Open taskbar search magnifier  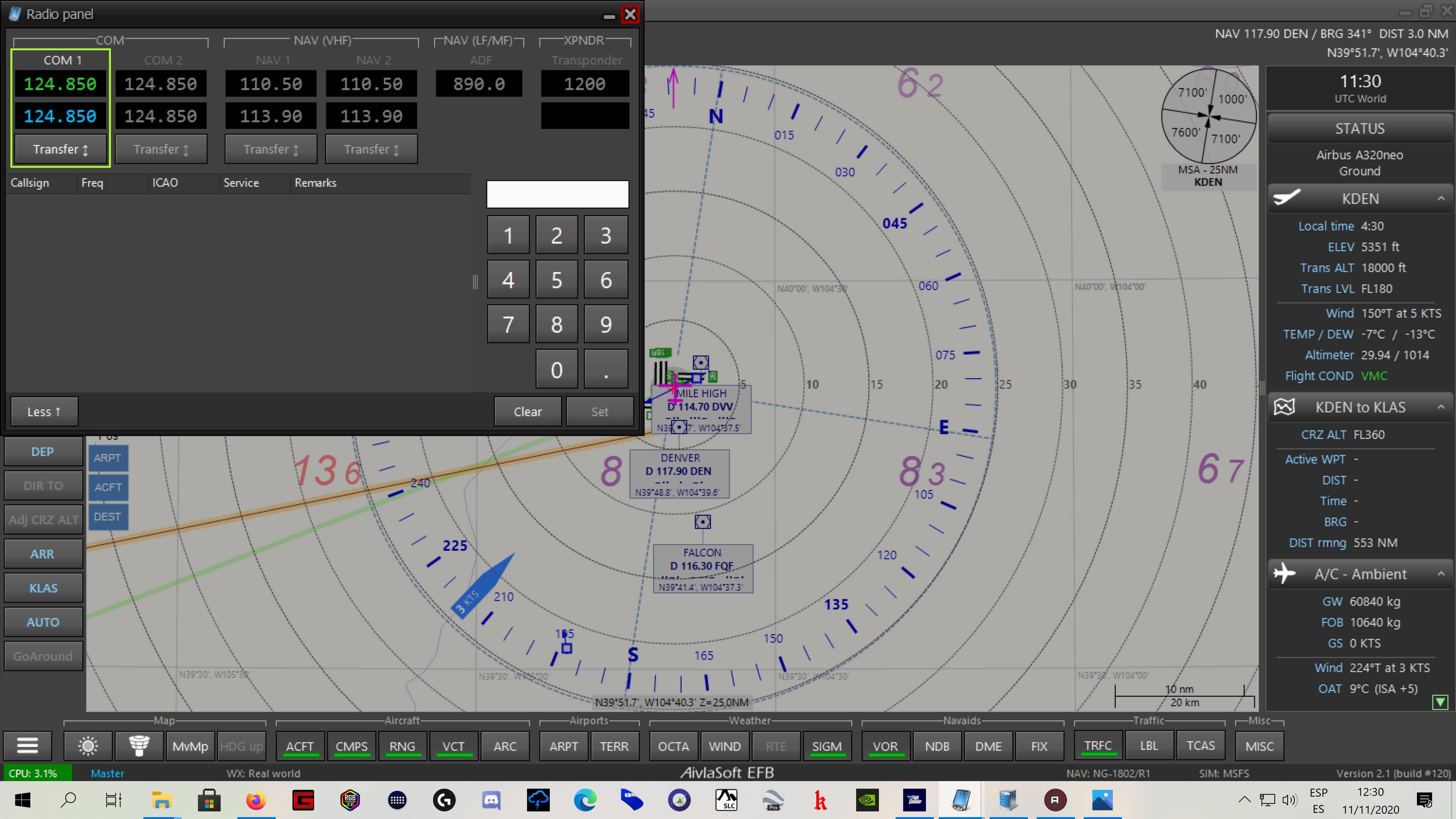tap(68, 800)
